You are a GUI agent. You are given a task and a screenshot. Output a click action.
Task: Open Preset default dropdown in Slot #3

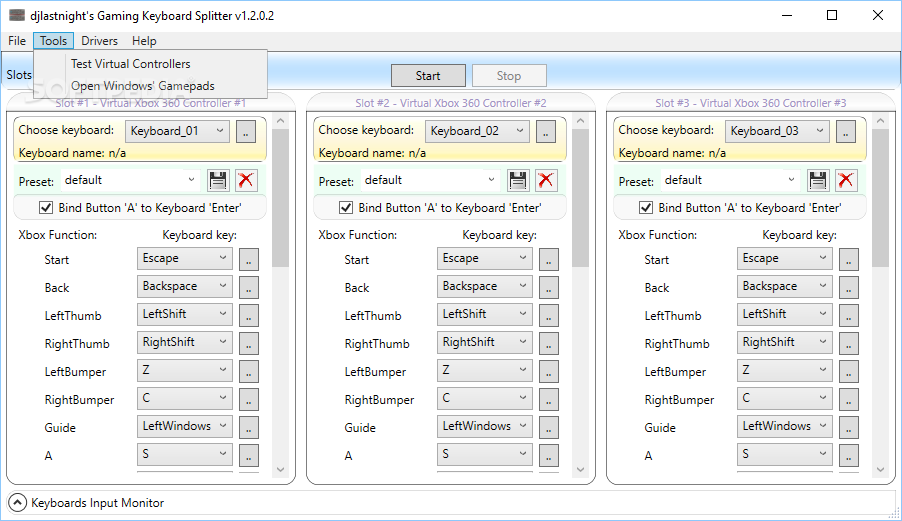click(x=730, y=180)
